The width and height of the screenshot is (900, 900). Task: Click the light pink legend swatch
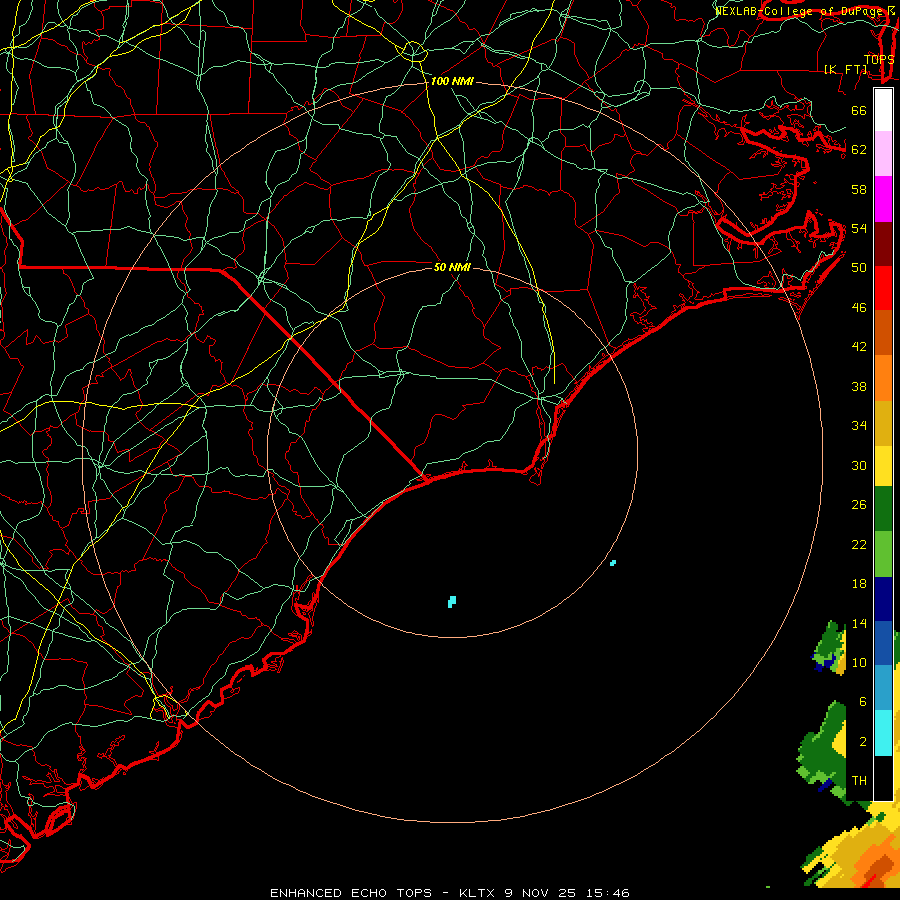click(883, 153)
